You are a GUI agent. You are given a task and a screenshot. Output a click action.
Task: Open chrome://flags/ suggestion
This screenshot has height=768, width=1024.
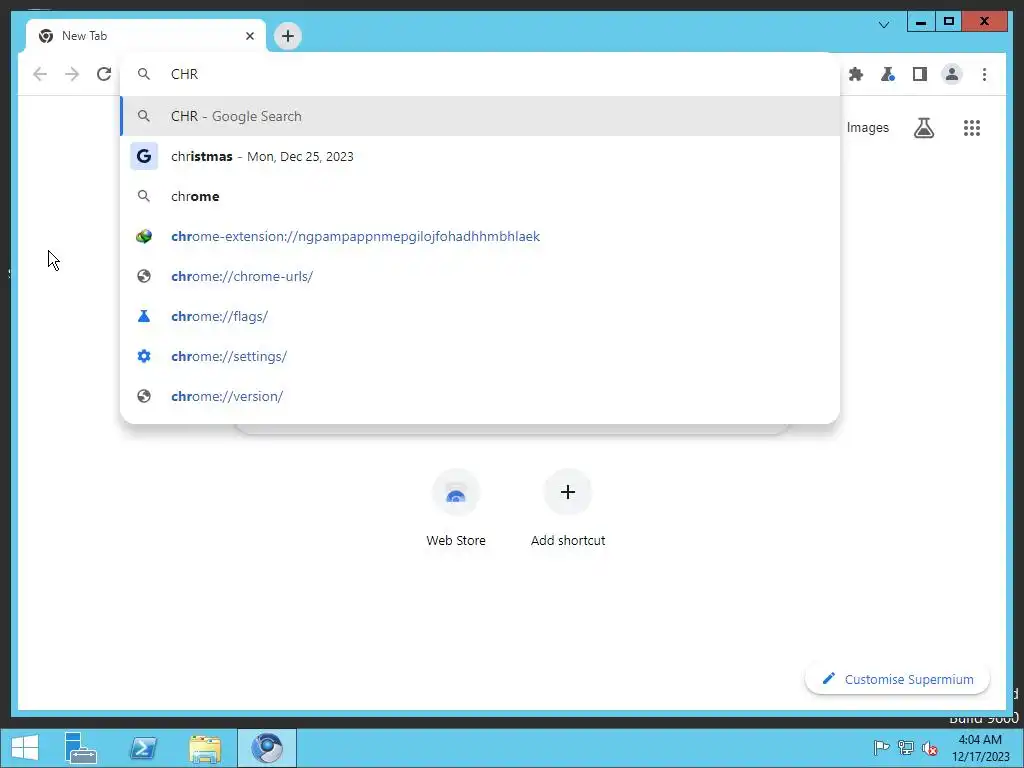480,316
